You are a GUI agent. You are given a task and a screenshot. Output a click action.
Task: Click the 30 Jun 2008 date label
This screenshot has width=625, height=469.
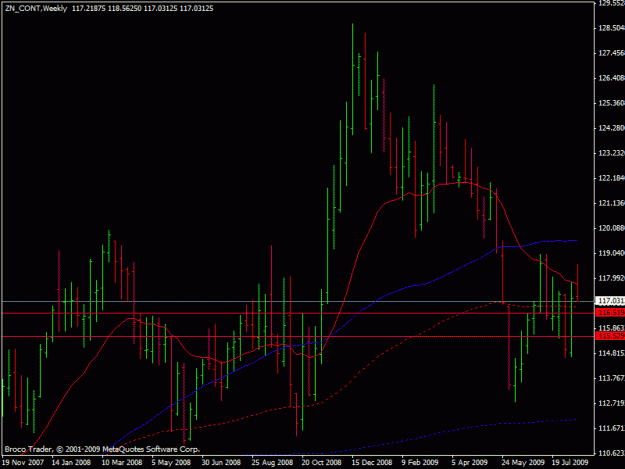pyautogui.click(x=221, y=462)
